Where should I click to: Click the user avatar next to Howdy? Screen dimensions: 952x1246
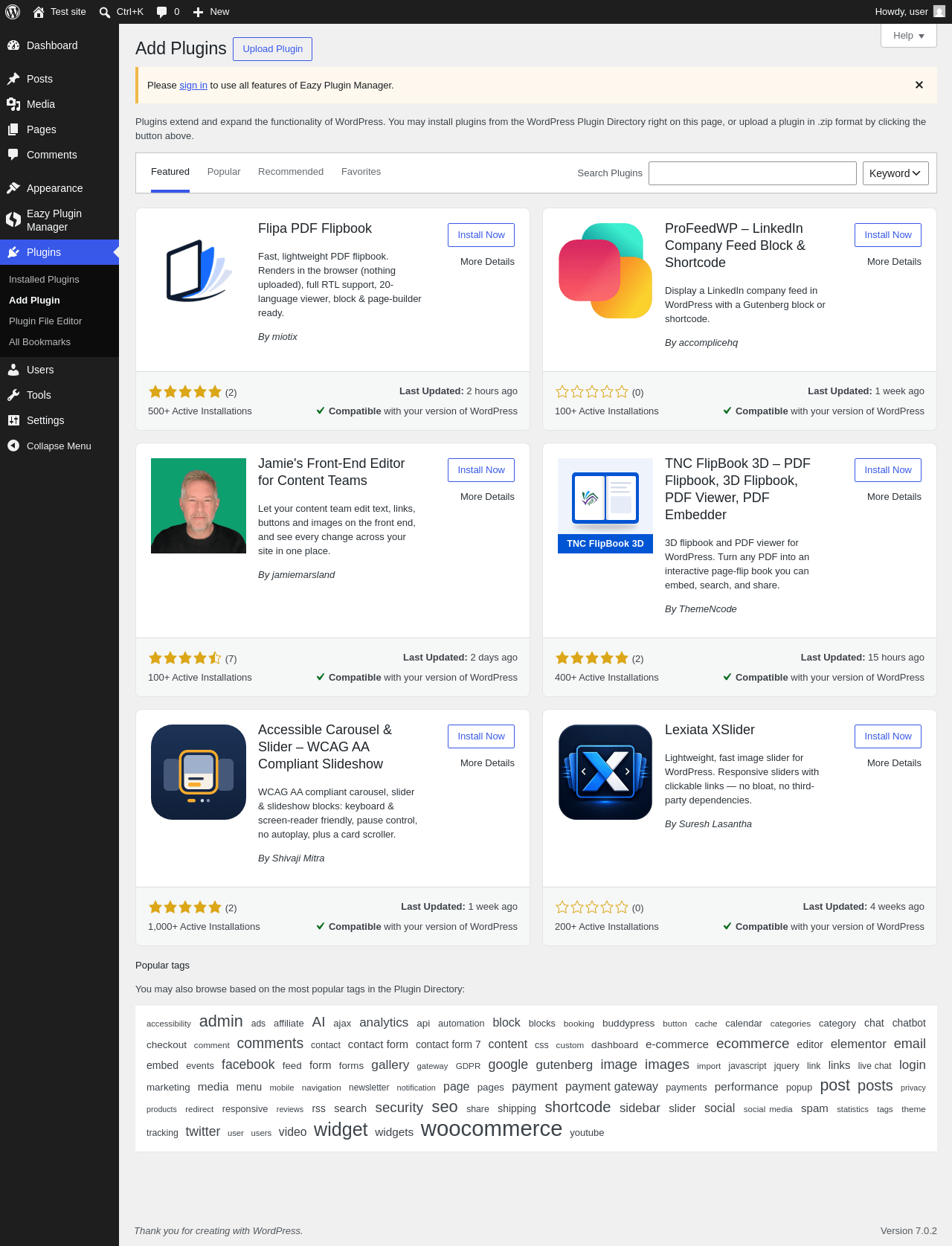pyautogui.click(x=939, y=12)
